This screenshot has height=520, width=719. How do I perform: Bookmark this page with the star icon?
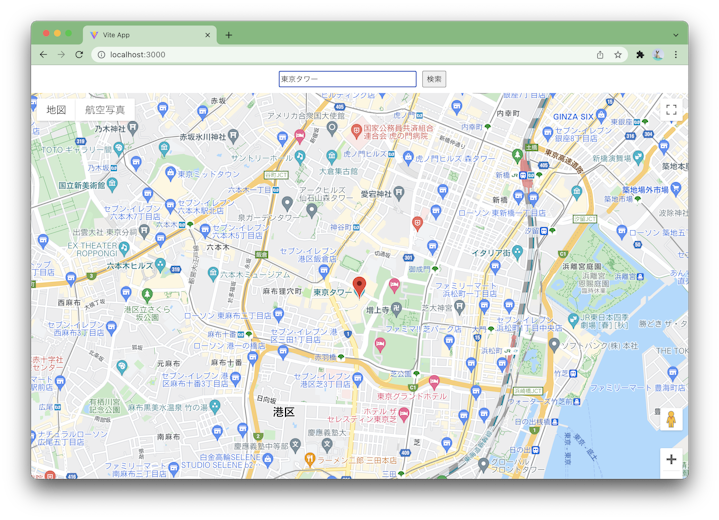[x=618, y=55]
